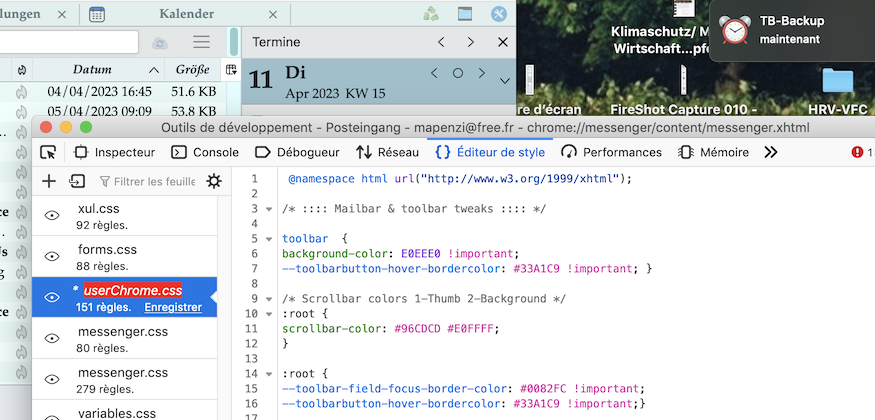Open the column picker icon
The width and height of the screenshot is (875, 420).
pos(231,70)
